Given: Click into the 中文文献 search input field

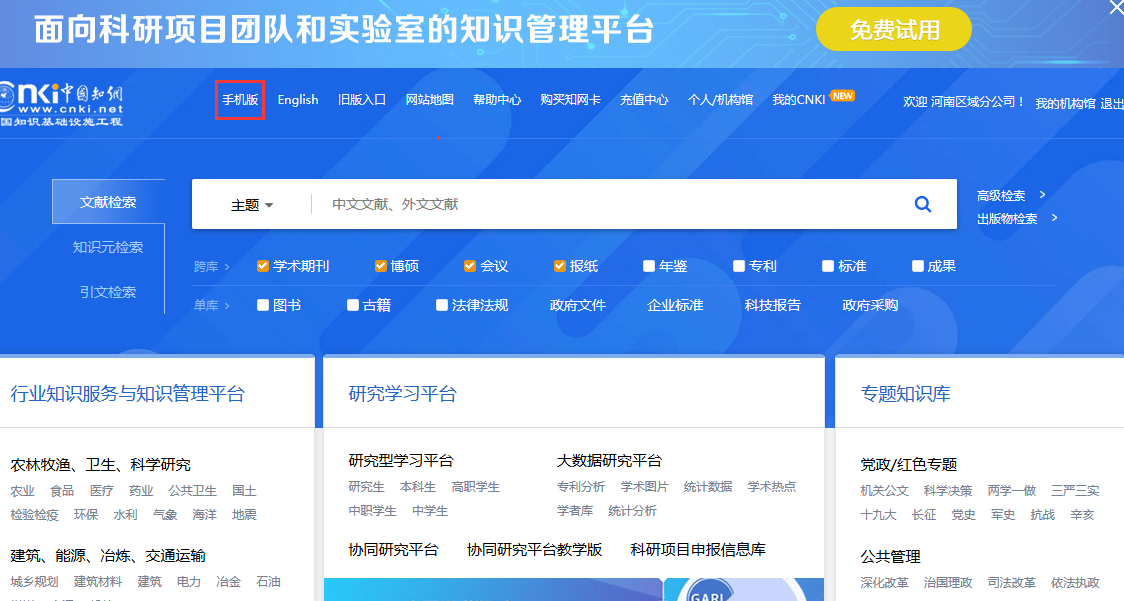Looking at the screenshot, I should coord(600,204).
